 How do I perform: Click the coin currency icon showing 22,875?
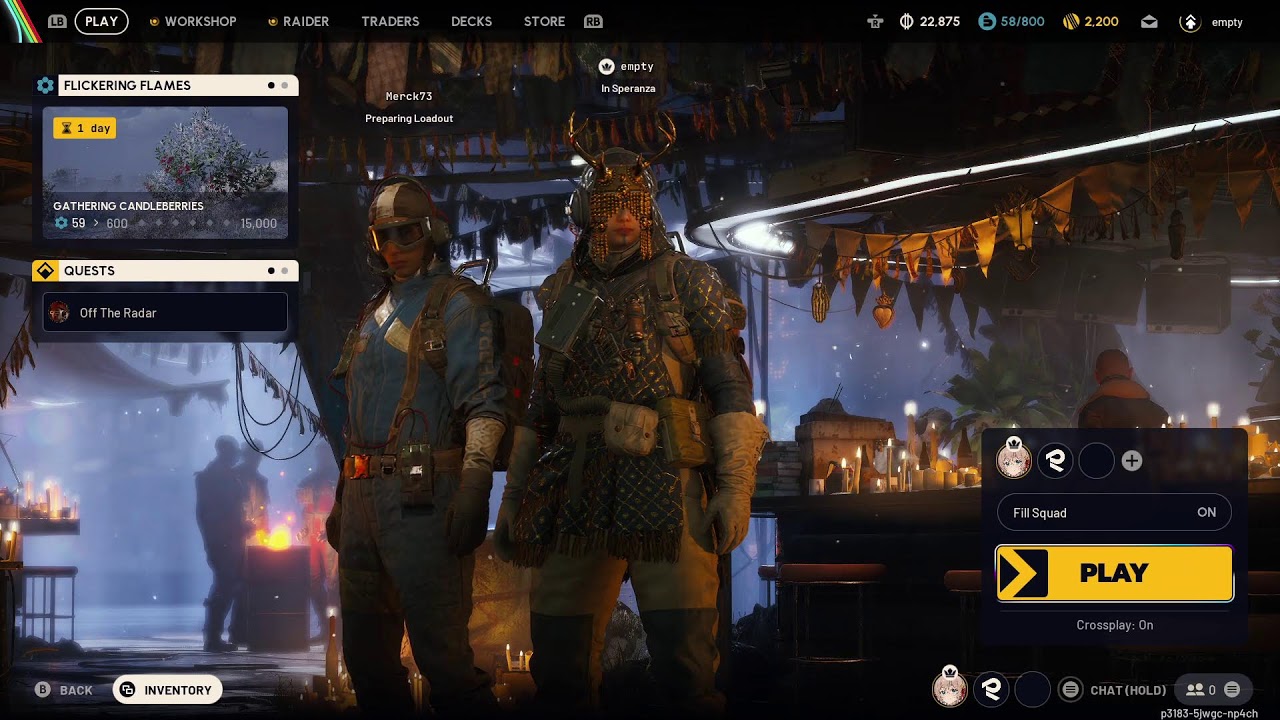tap(906, 21)
